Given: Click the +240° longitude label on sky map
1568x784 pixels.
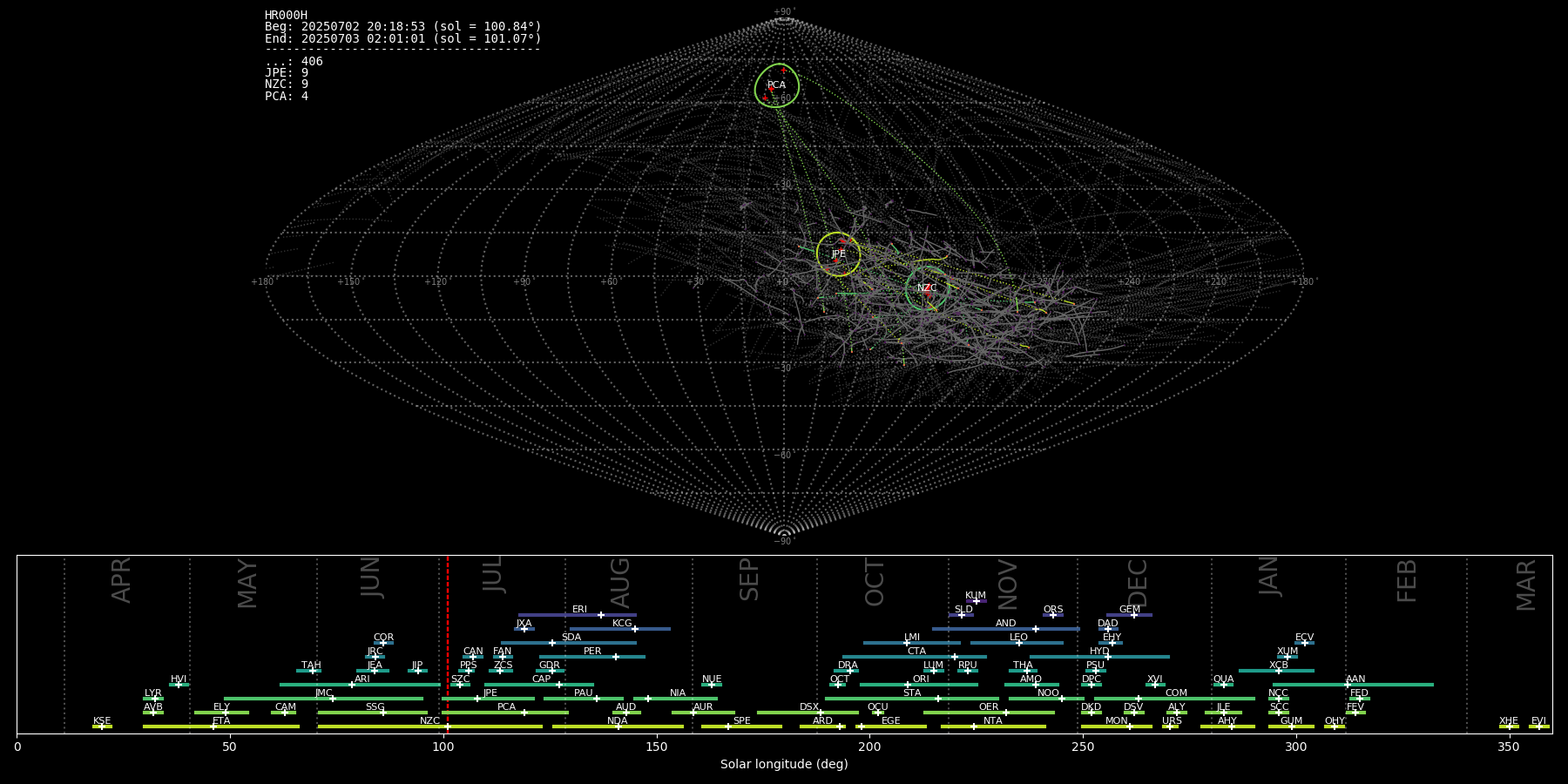Looking at the screenshot, I should (1129, 281).
